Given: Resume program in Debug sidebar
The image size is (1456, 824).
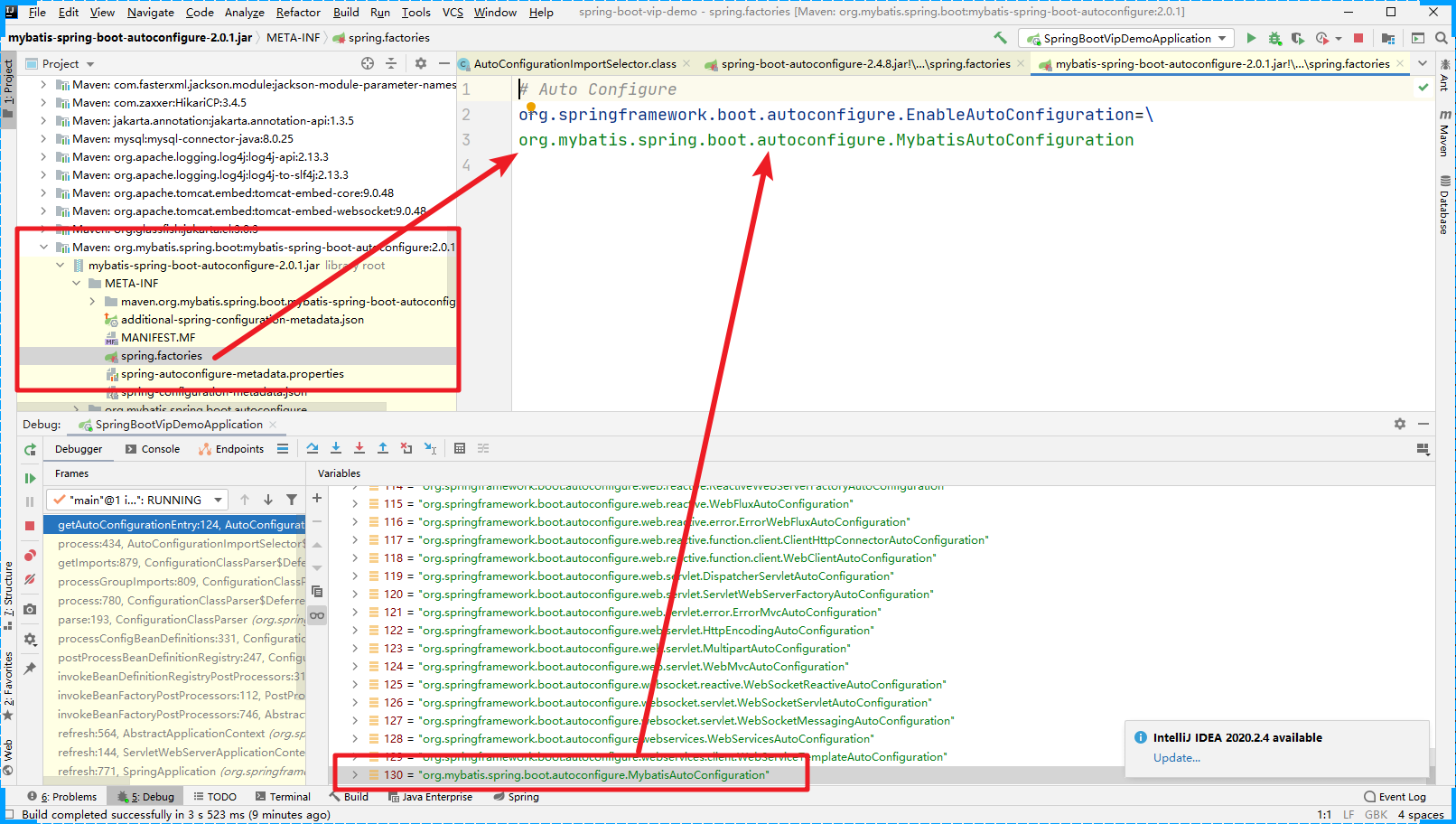Looking at the screenshot, I should coord(30,478).
